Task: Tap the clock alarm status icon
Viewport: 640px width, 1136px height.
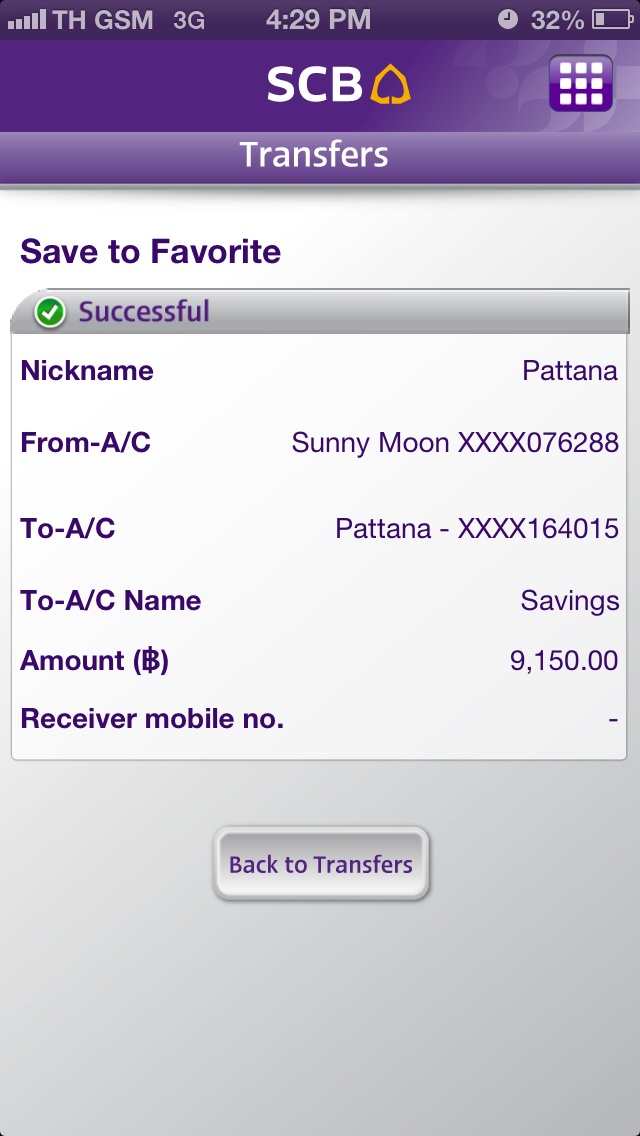Action: [x=508, y=19]
